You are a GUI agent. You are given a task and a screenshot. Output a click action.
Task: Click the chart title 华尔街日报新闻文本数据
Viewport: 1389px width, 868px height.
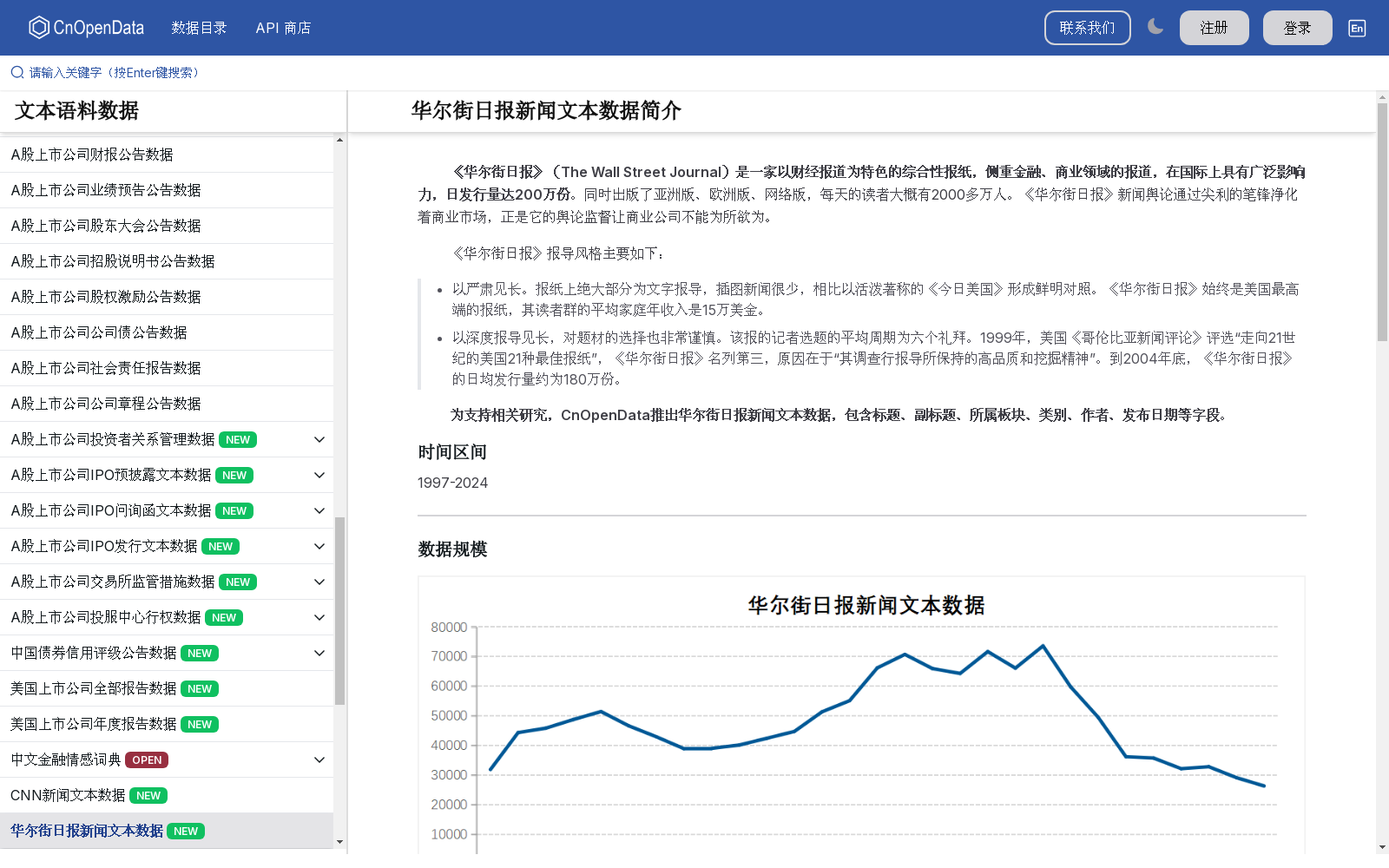(x=866, y=605)
